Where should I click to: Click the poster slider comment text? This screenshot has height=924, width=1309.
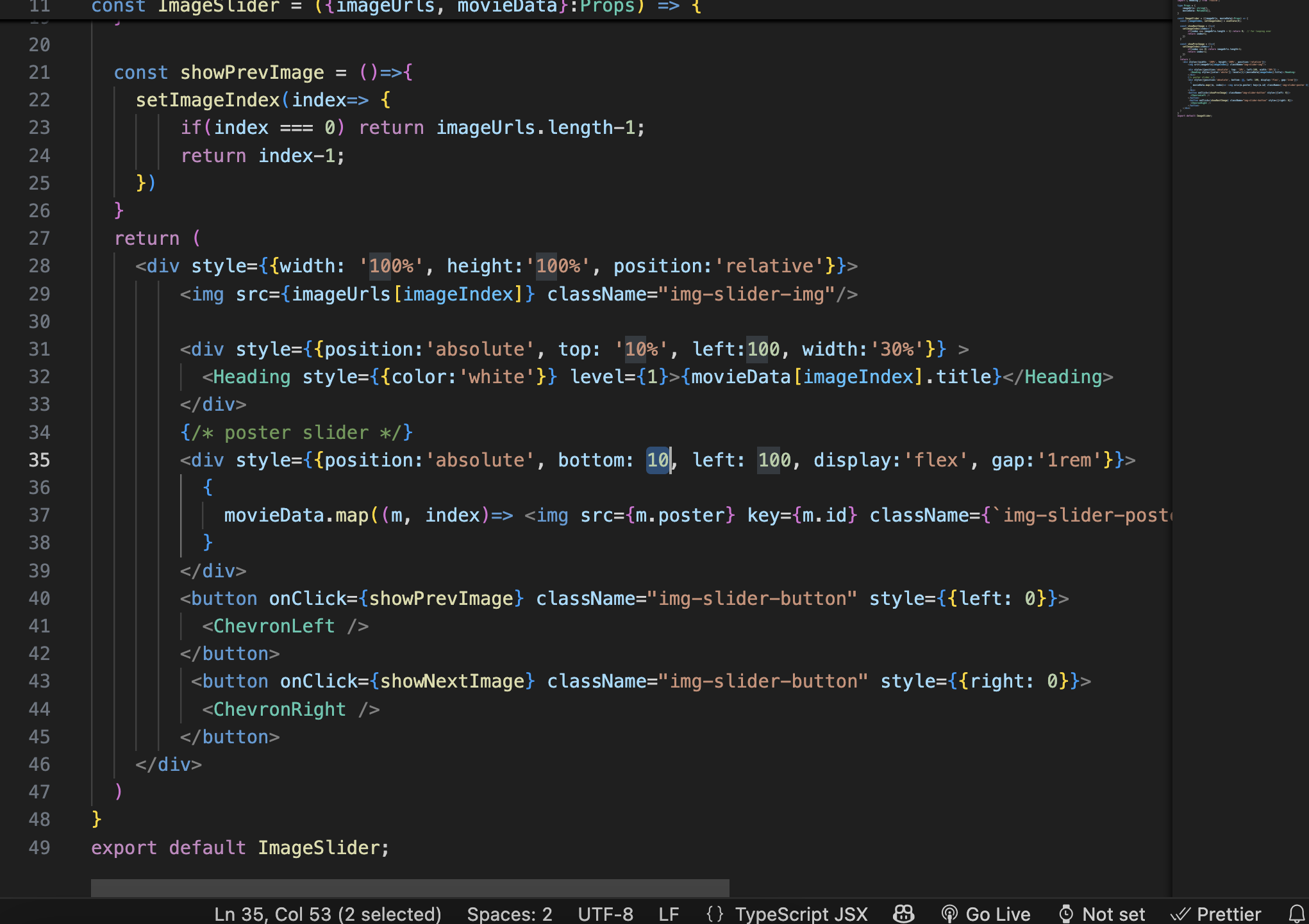pyautogui.click(x=296, y=433)
